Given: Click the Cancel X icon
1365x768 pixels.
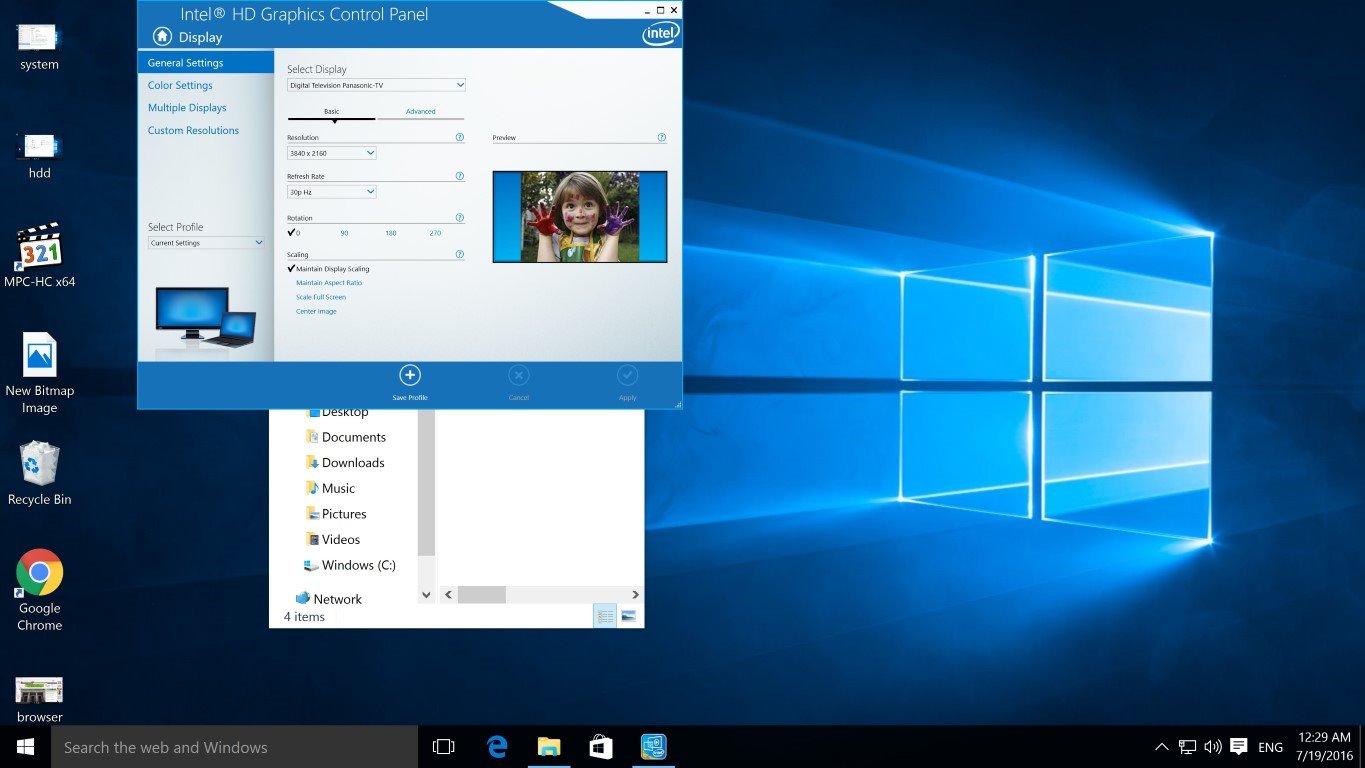Looking at the screenshot, I should pos(518,375).
